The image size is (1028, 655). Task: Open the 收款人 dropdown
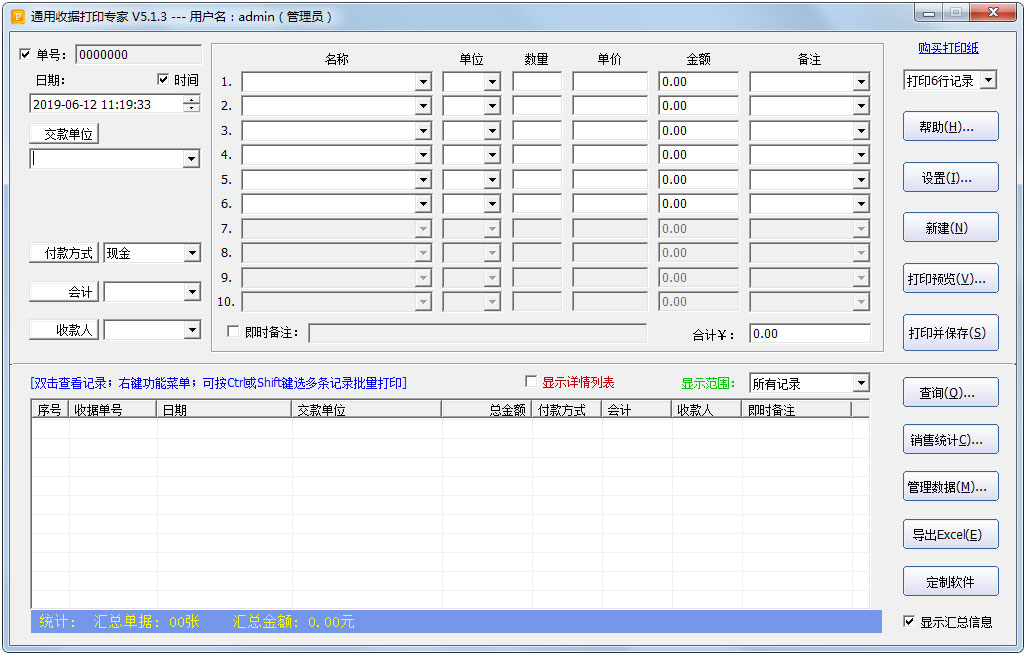[x=191, y=330]
